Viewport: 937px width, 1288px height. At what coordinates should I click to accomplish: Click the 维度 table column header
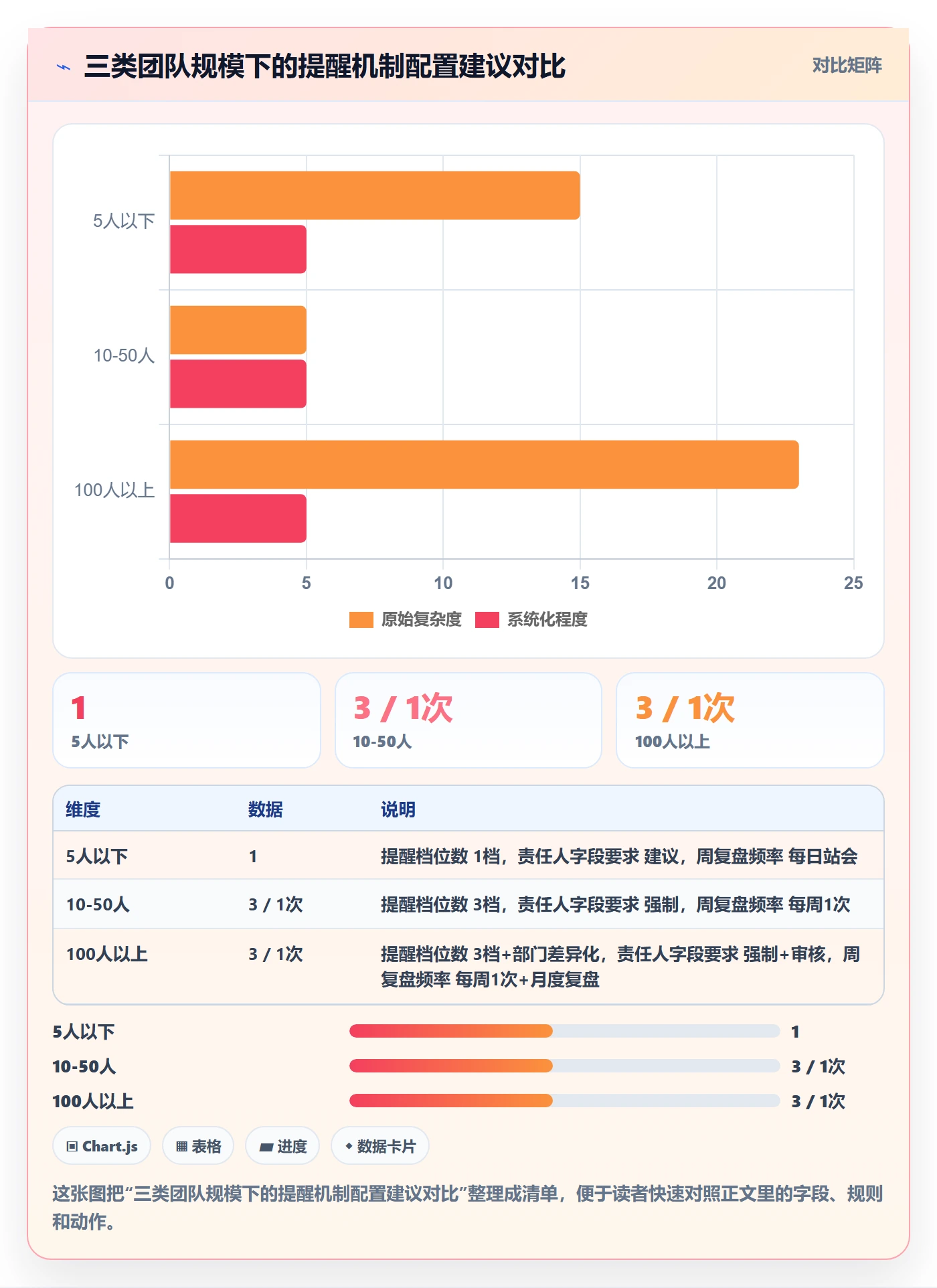coord(83,809)
